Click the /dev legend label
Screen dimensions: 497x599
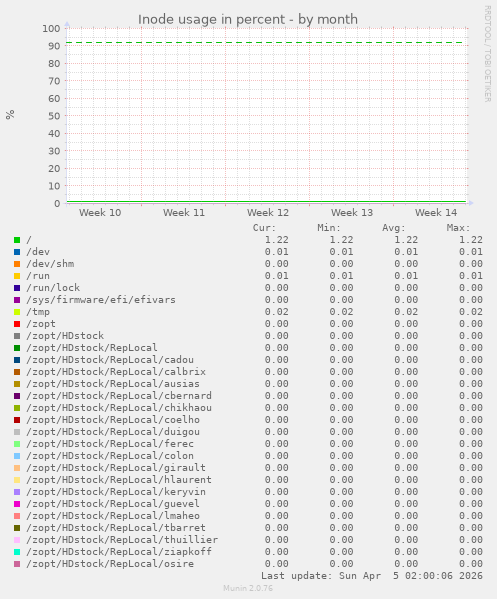pos(38,252)
